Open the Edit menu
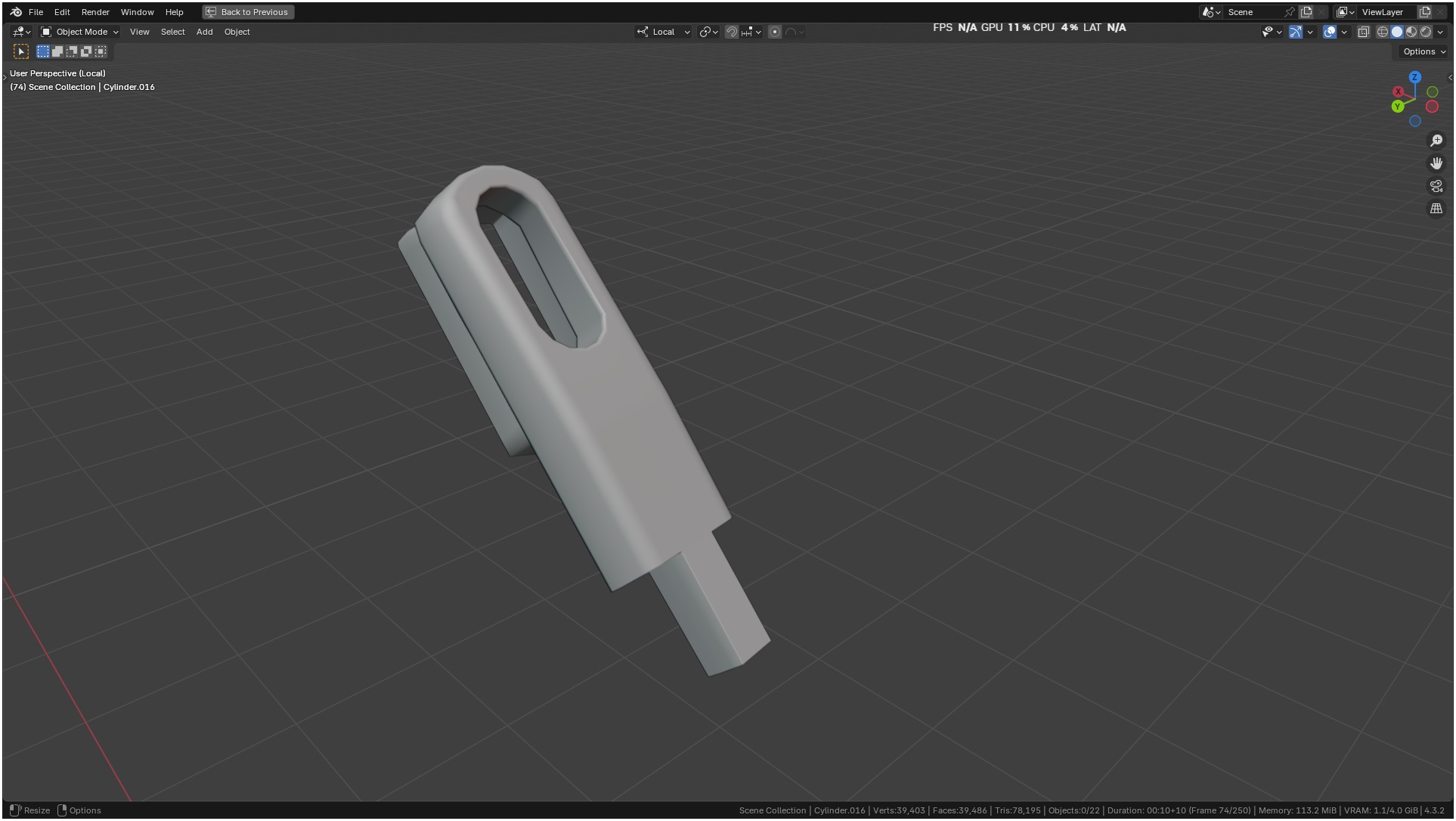 click(x=62, y=12)
